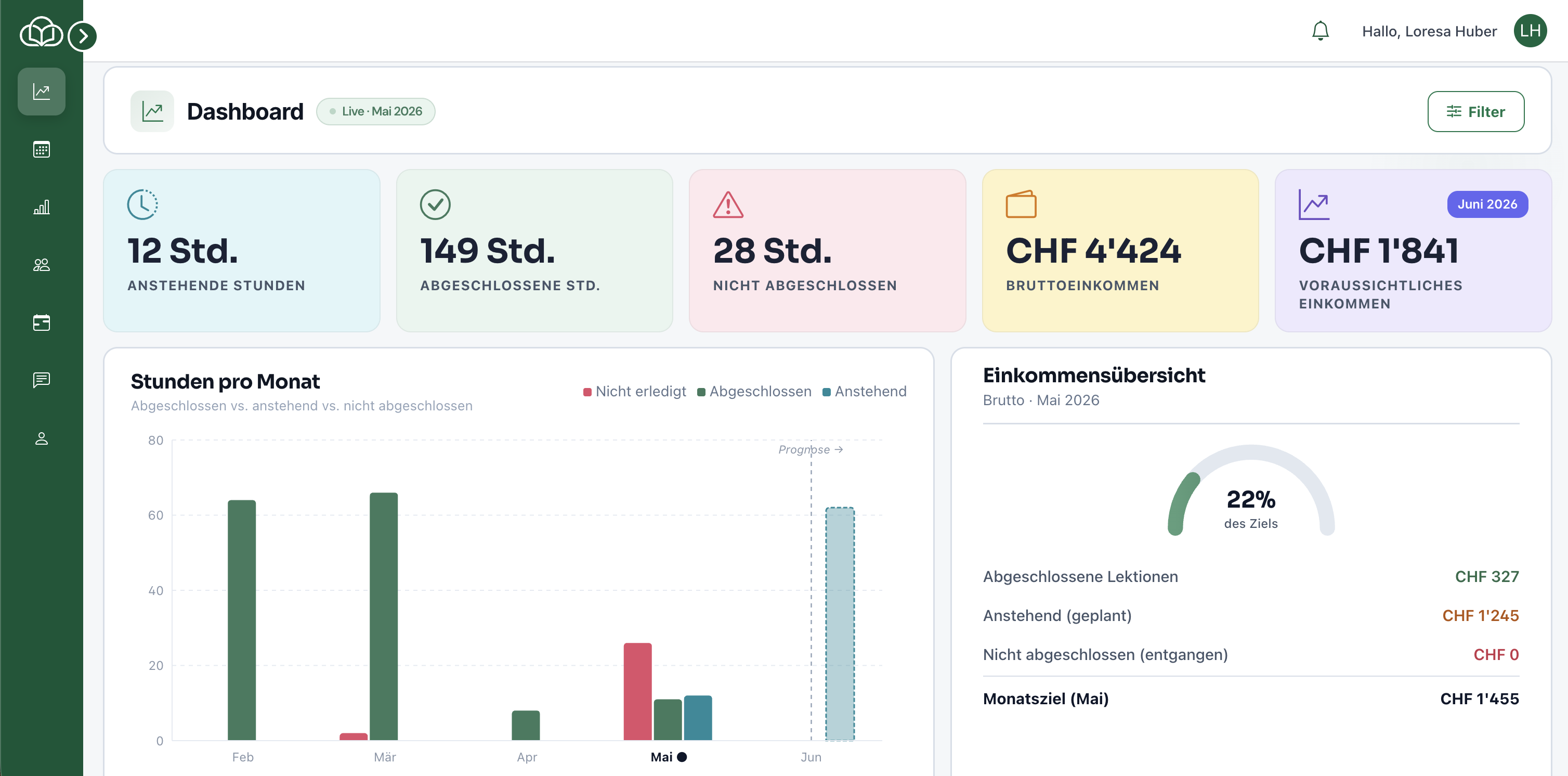This screenshot has height=776, width=1568.
Task: Click the CHF 327 amount
Action: (1486, 577)
